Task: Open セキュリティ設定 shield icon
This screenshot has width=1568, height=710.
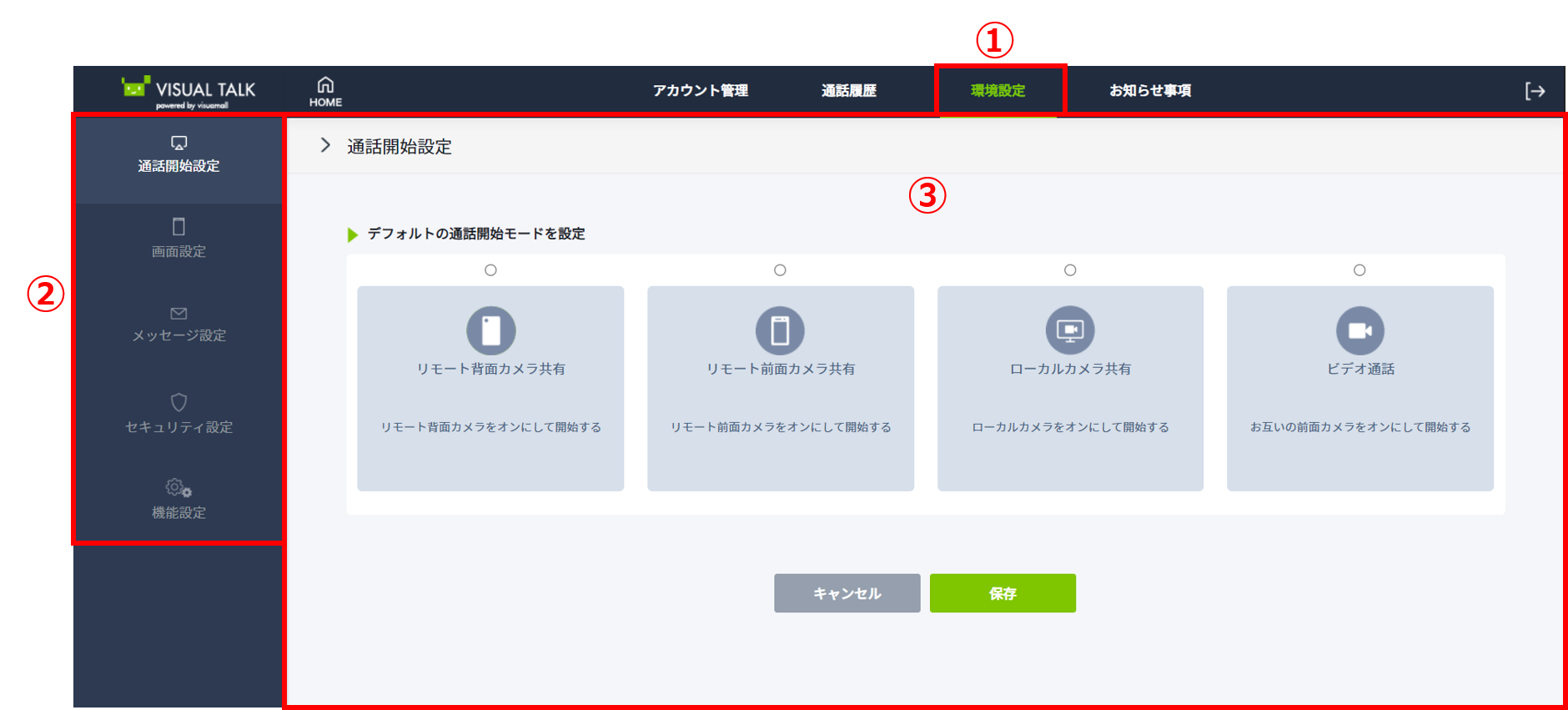Action: (178, 402)
